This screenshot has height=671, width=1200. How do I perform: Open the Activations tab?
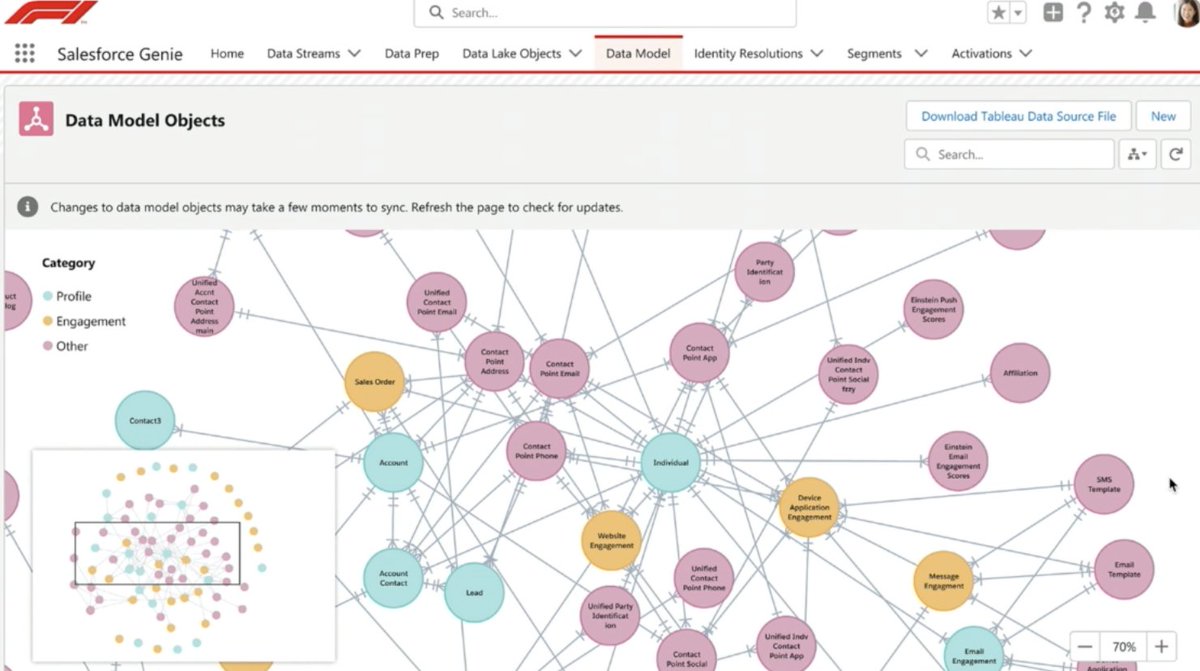(981, 53)
